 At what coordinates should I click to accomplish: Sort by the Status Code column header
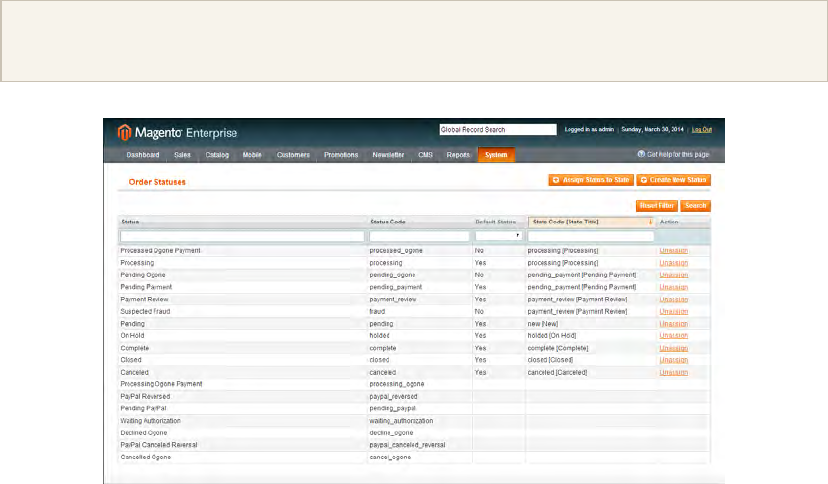pos(388,222)
